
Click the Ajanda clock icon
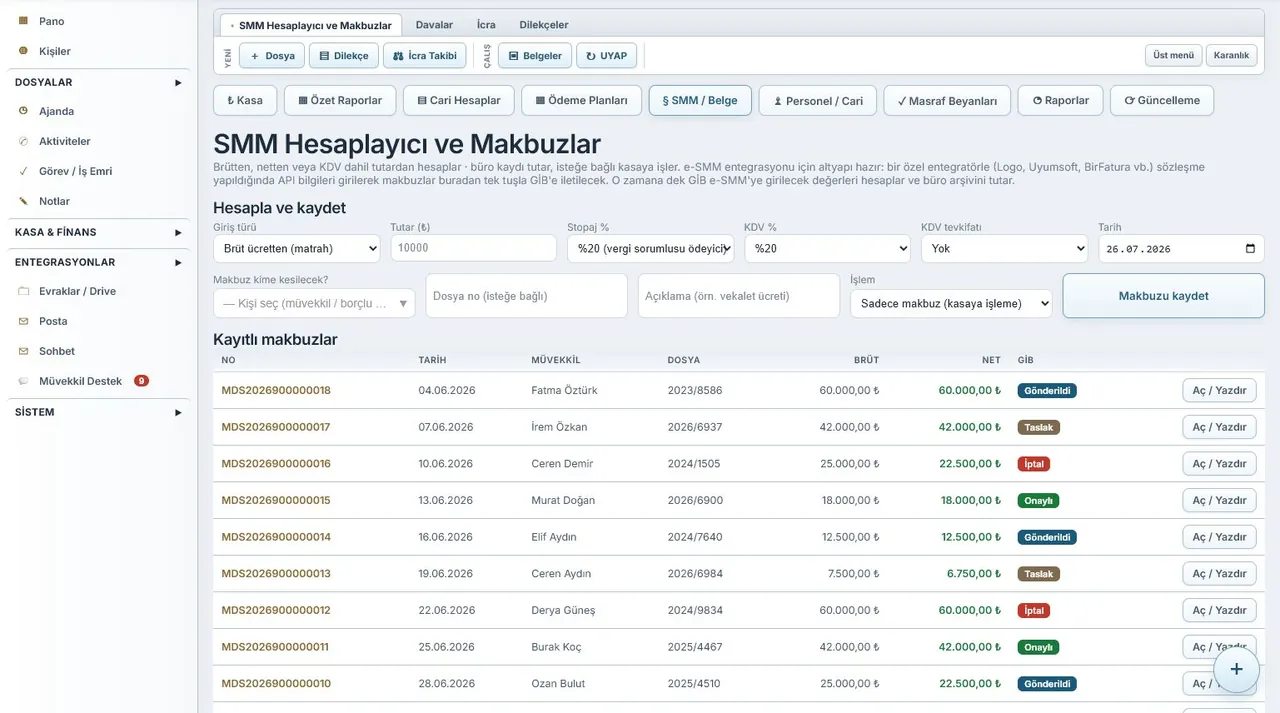pos(24,111)
